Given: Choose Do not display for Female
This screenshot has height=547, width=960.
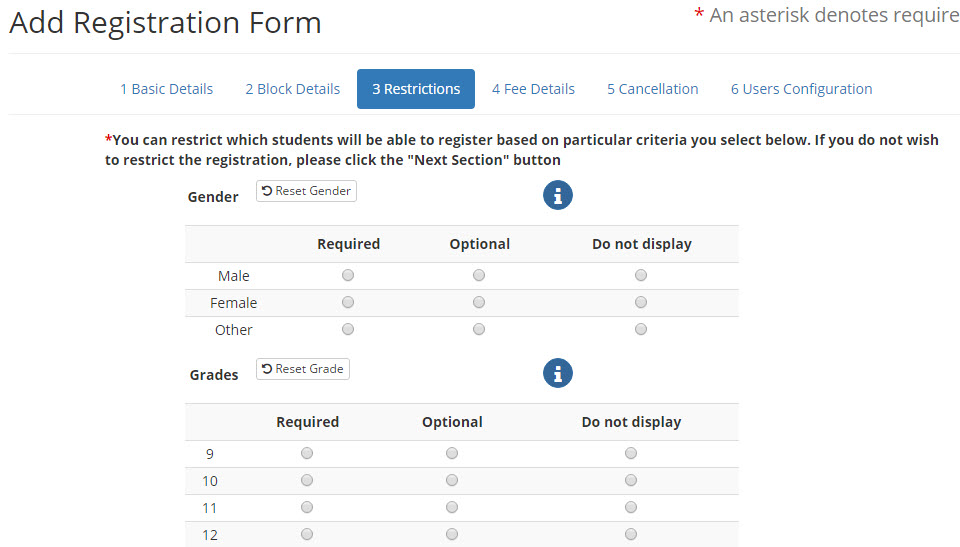Looking at the screenshot, I should pos(640,302).
